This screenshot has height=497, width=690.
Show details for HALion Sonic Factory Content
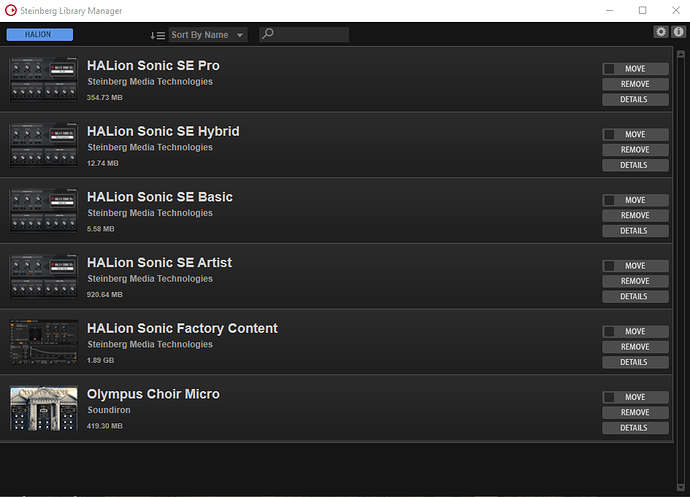point(635,362)
